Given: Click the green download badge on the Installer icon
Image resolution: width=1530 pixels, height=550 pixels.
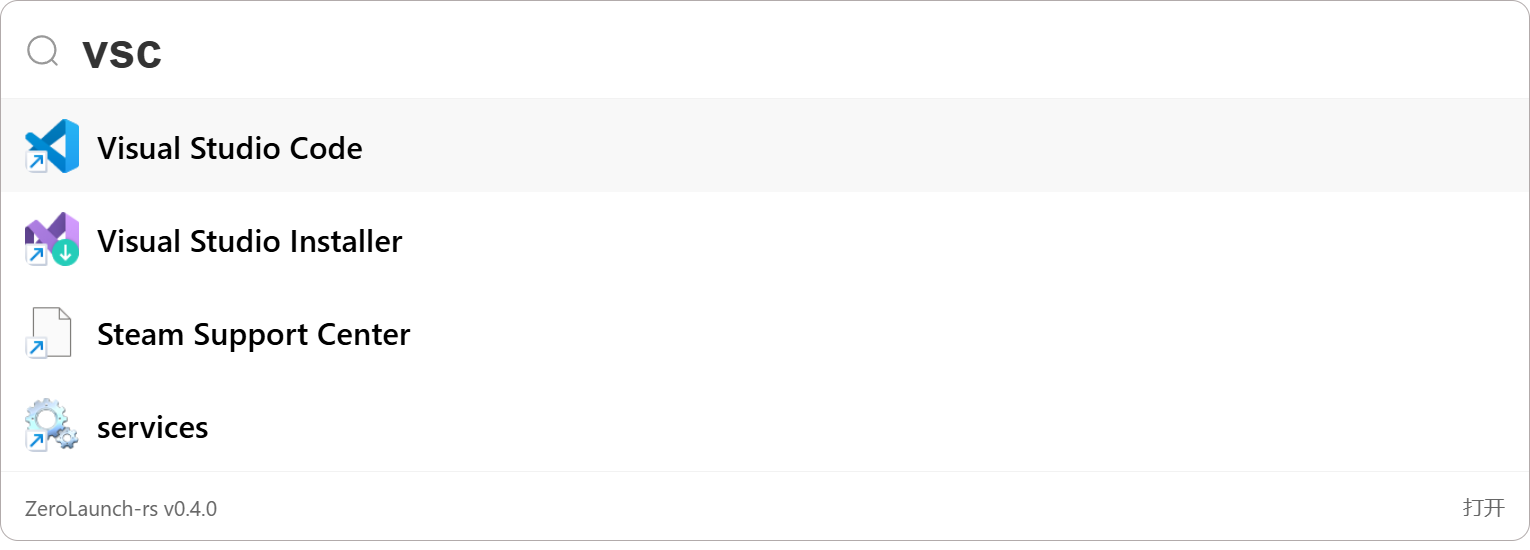Looking at the screenshot, I should (66, 253).
